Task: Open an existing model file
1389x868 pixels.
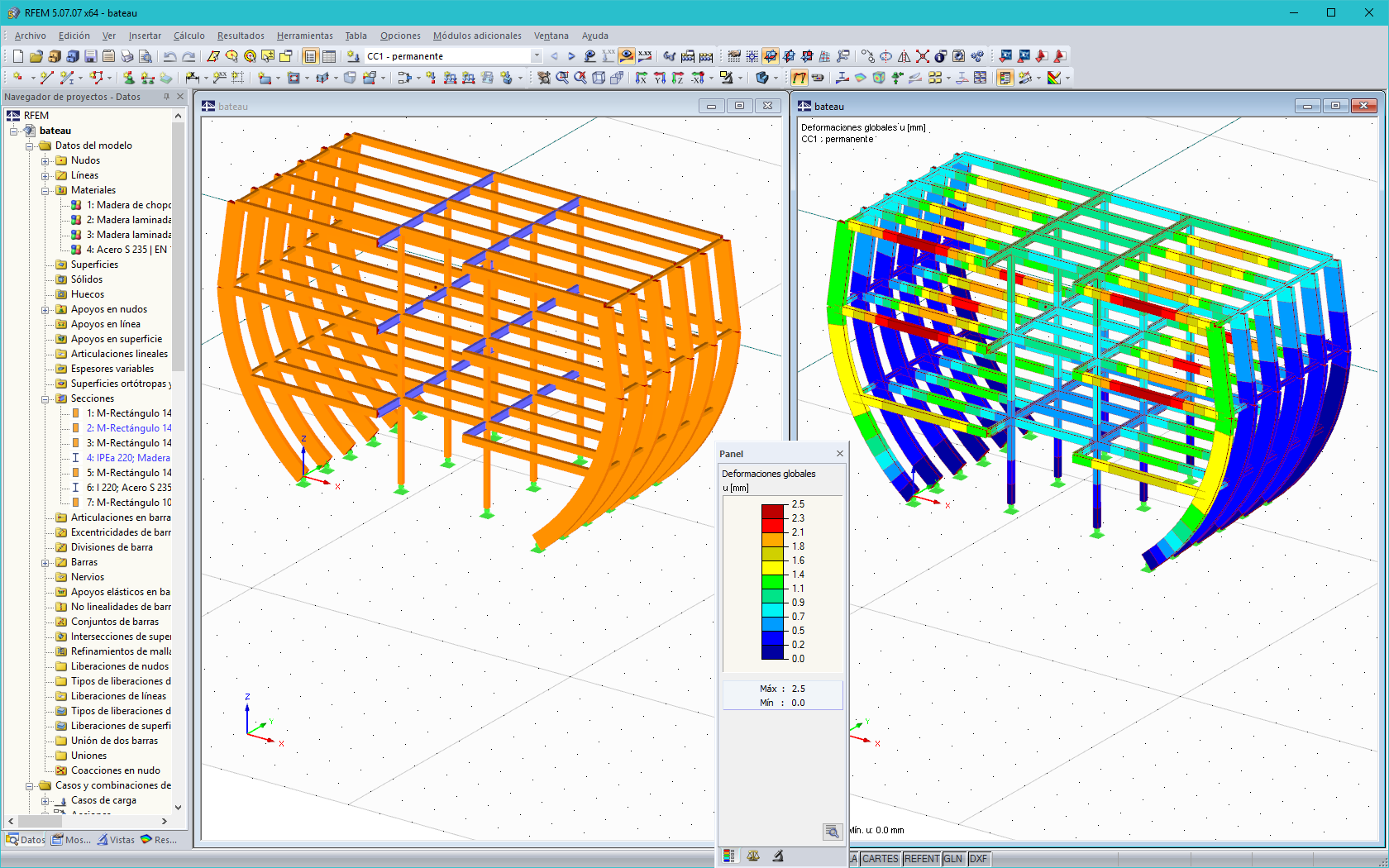Action: tap(36, 56)
